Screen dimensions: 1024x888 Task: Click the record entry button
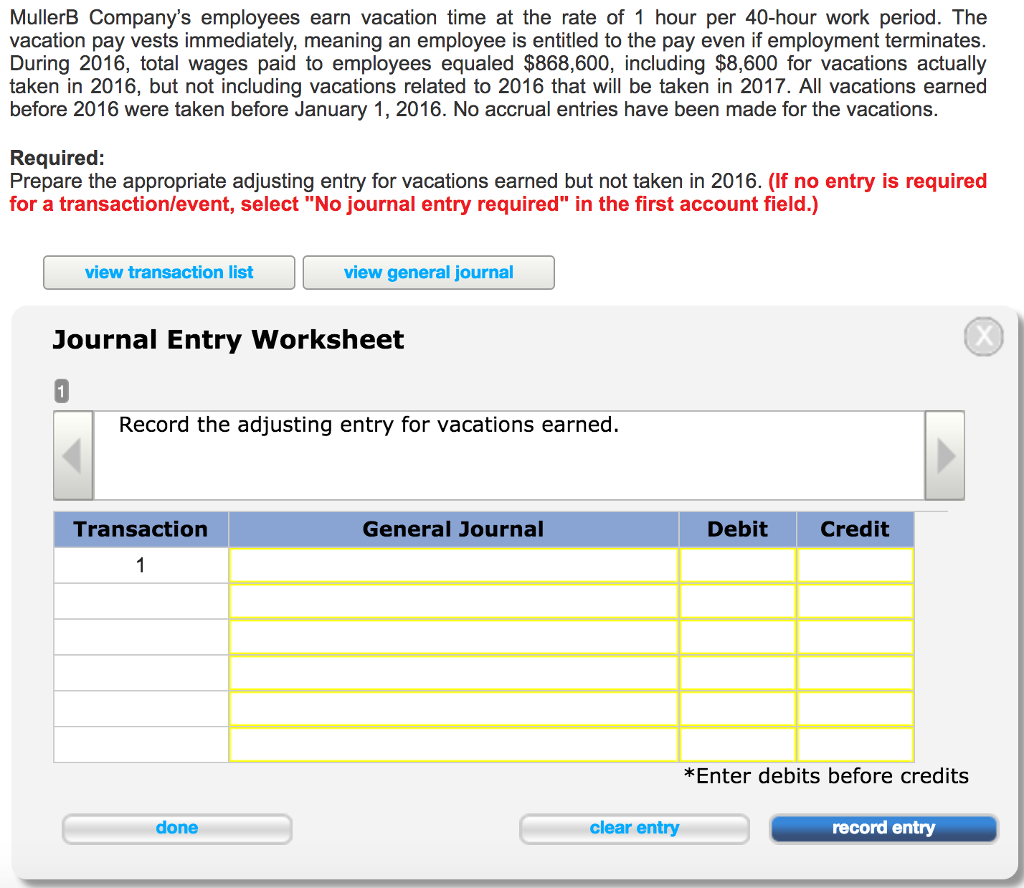[884, 829]
